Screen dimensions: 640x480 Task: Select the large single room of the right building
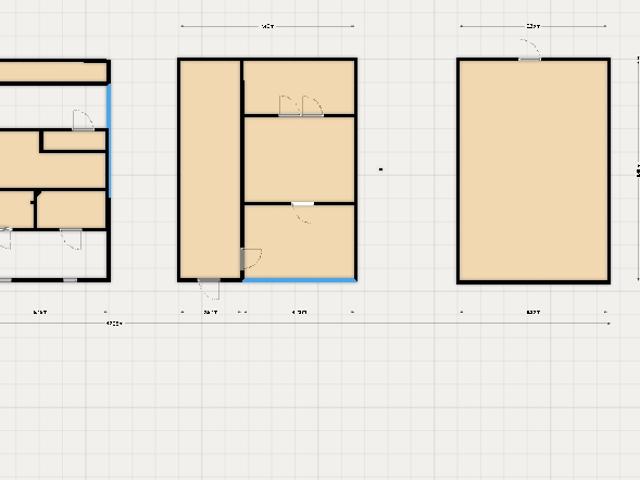pyautogui.click(x=533, y=171)
